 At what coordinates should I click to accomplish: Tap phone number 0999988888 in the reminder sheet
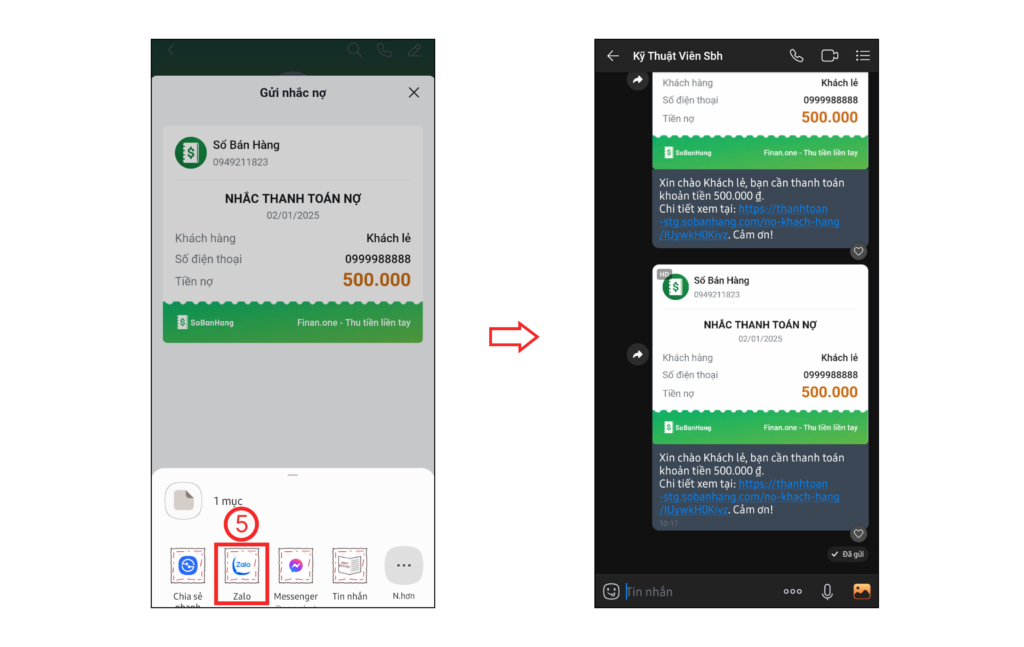[x=377, y=259]
